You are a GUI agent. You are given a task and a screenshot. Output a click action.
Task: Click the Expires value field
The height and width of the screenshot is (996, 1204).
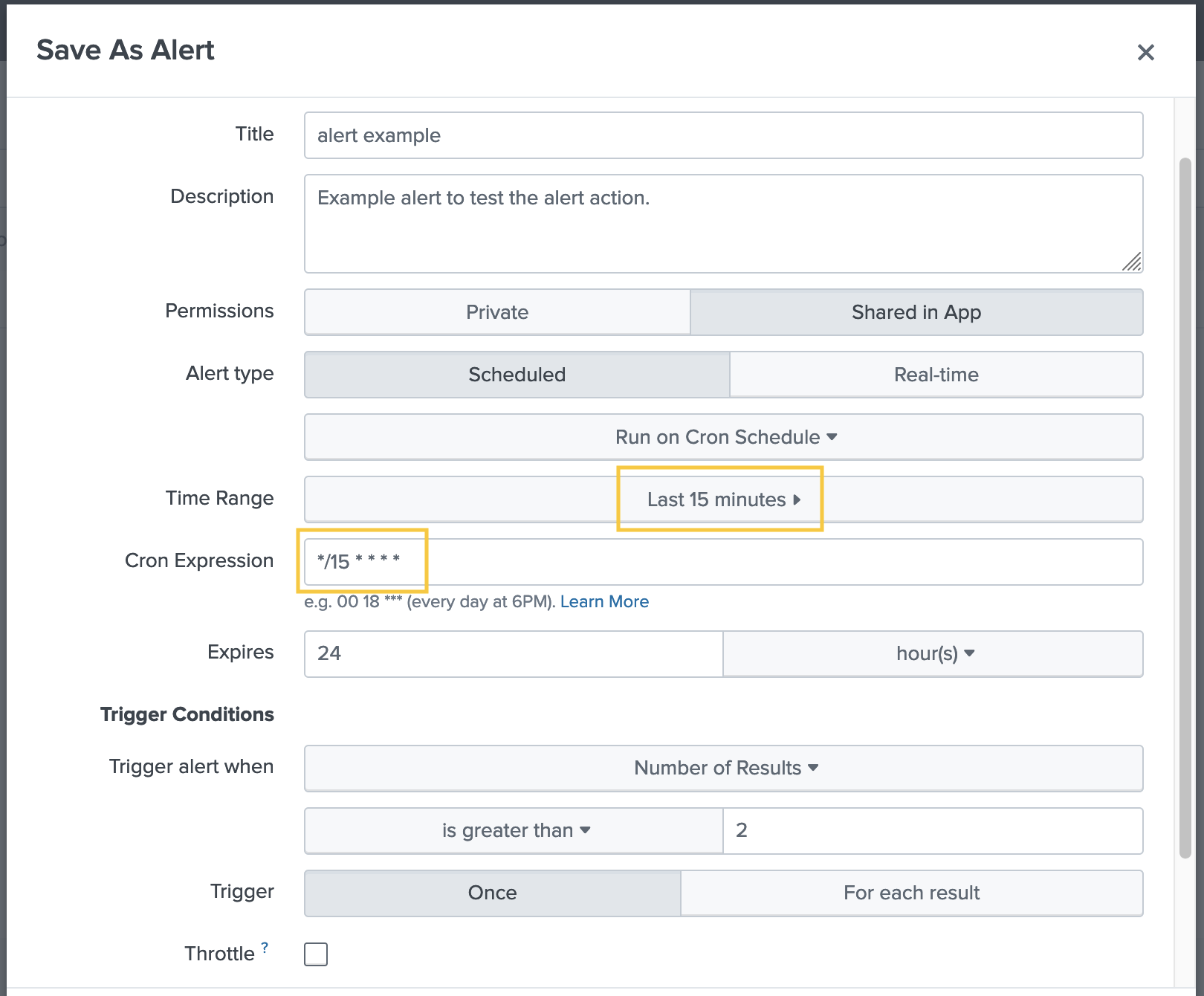512,653
